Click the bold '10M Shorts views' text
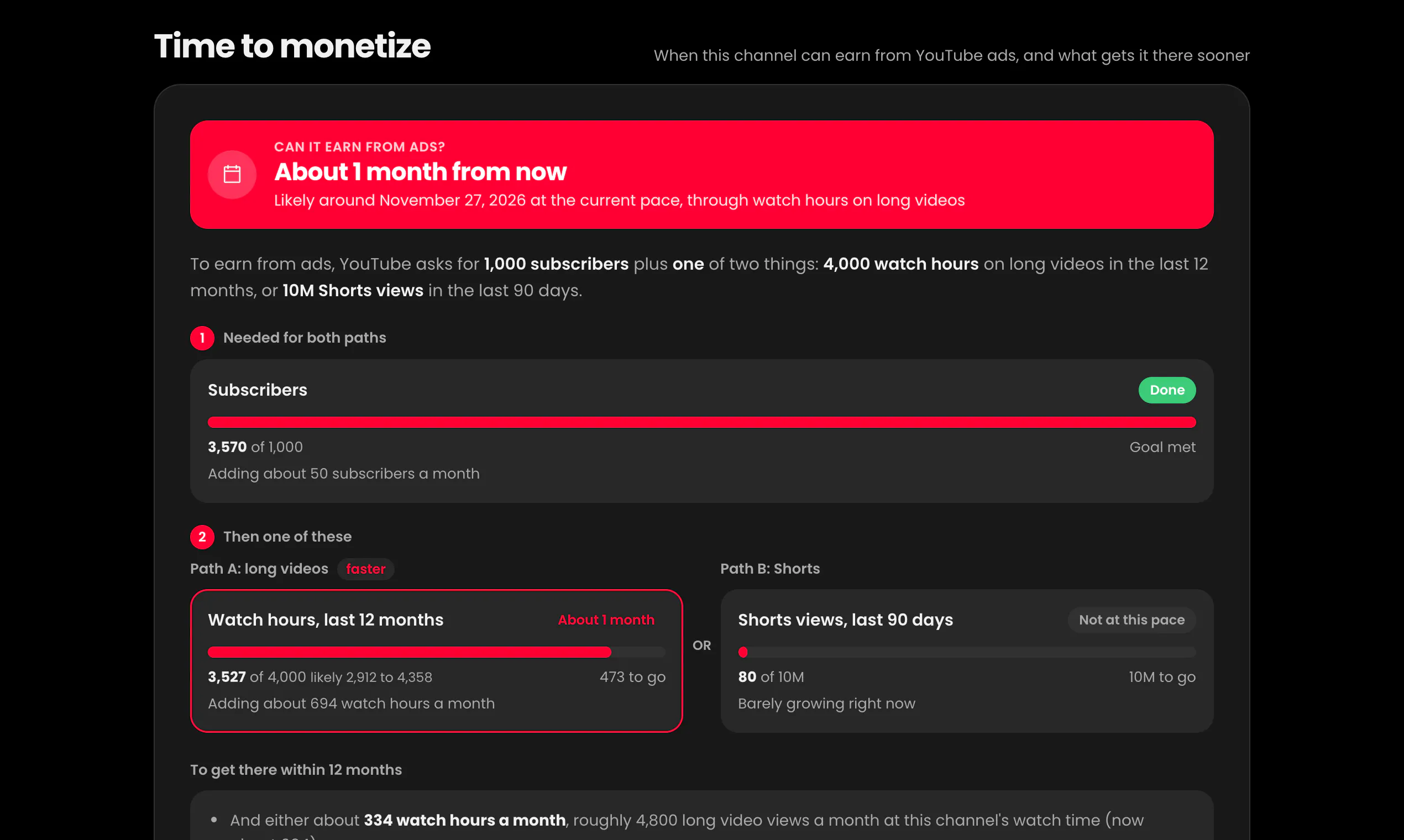 (353, 290)
